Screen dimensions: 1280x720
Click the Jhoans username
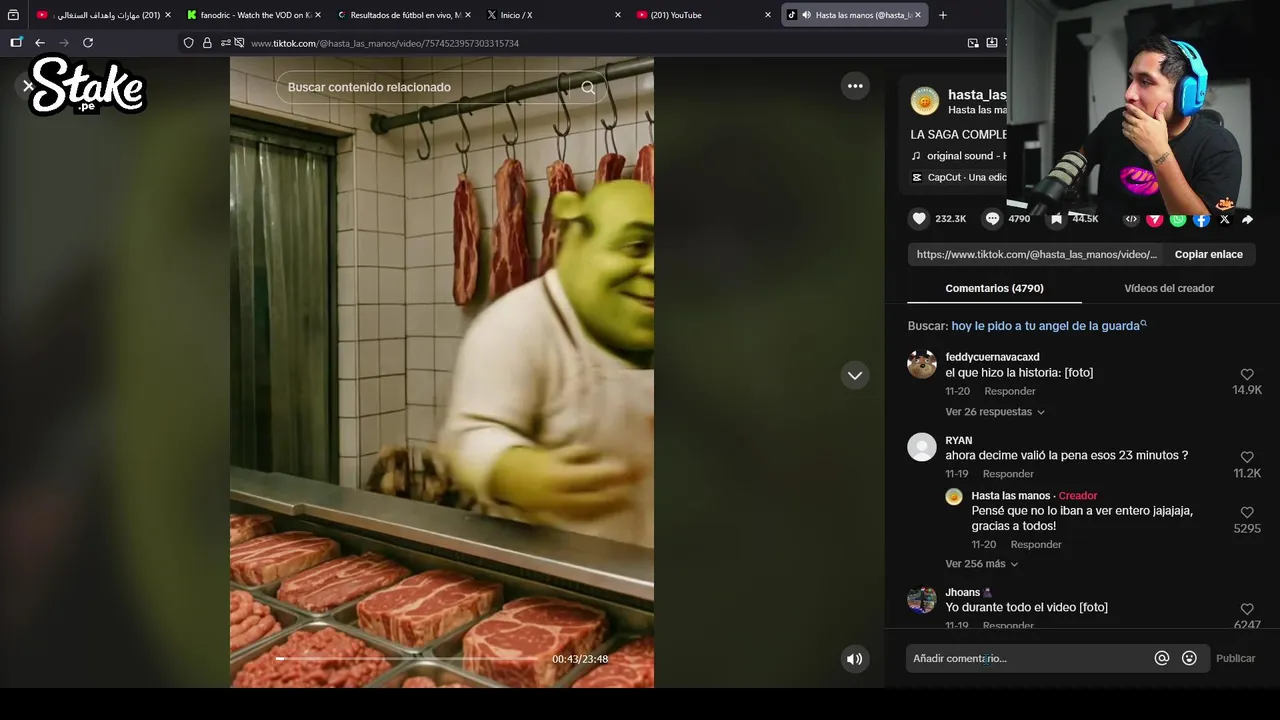pyautogui.click(x=962, y=592)
